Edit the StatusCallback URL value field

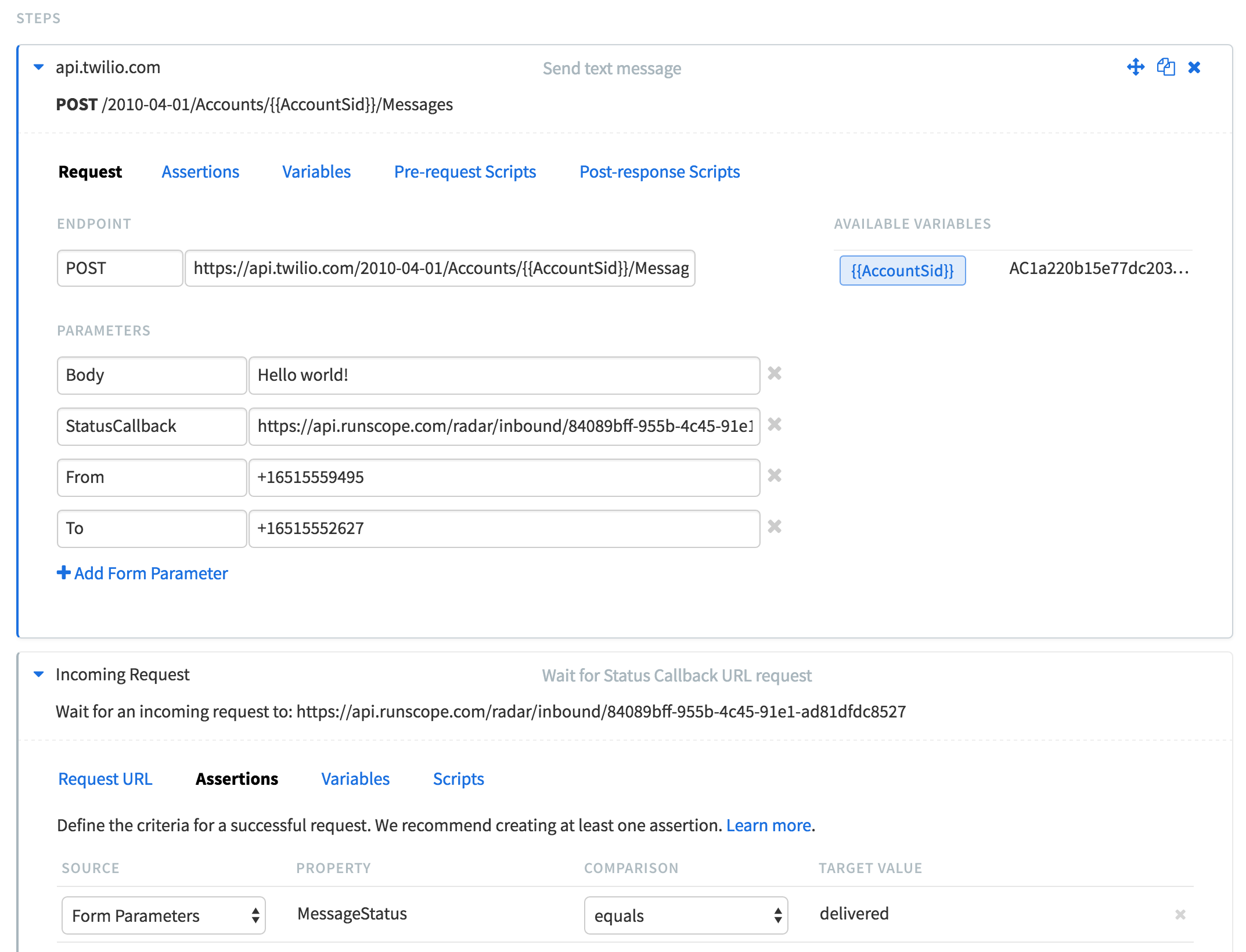coord(505,426)
